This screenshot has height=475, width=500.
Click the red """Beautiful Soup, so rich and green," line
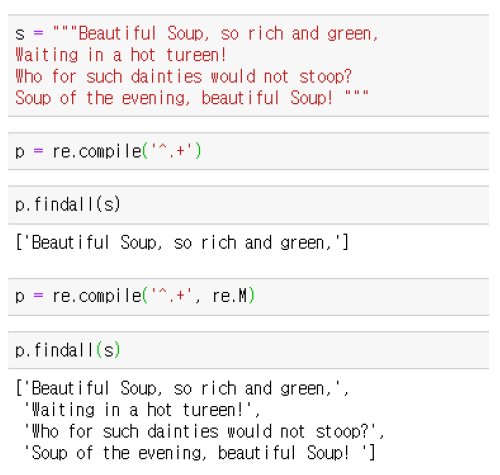pos(216,34)
